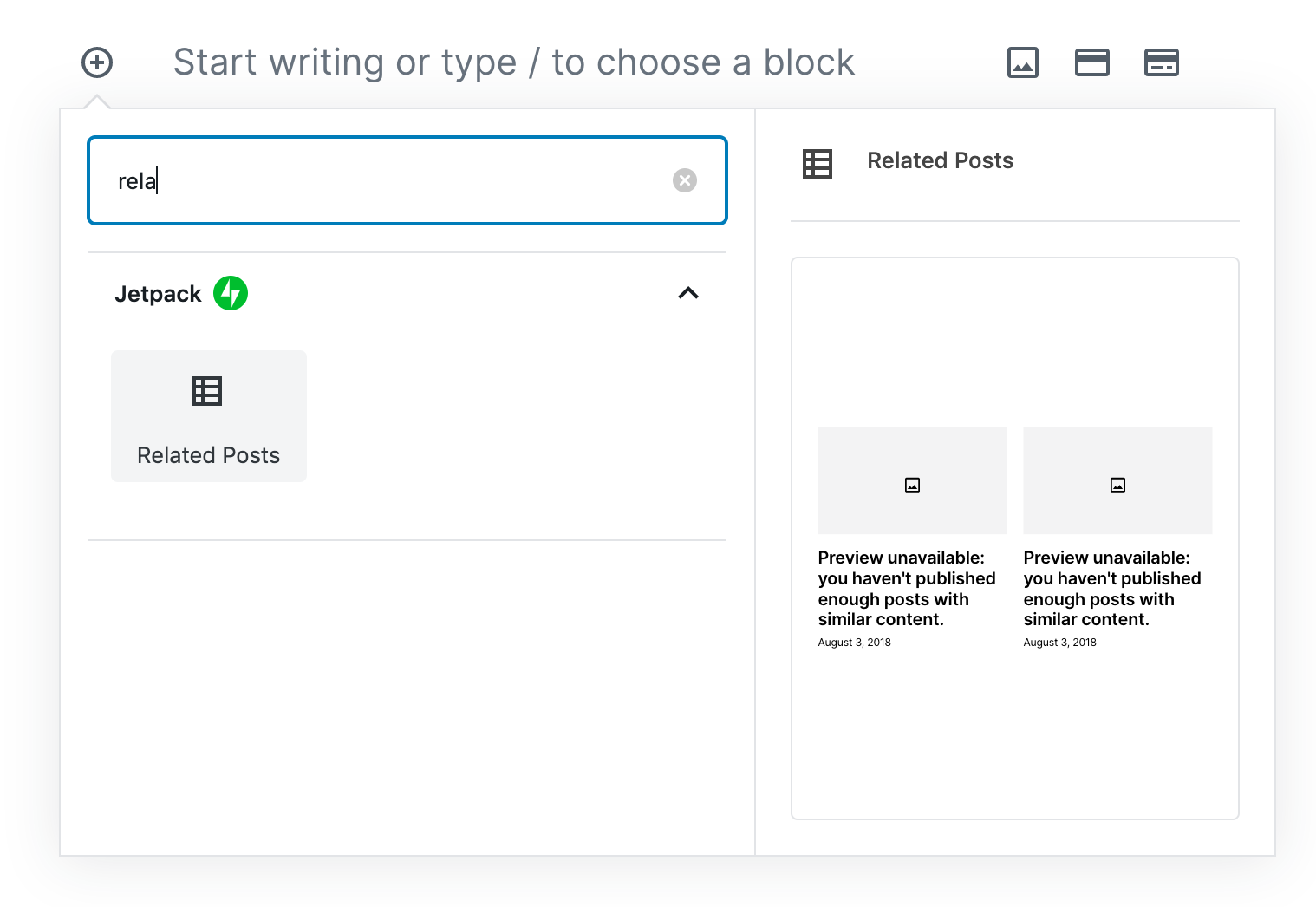
Task: Click the second "Preview unavailable" post title
Action: click(1111, 588)
